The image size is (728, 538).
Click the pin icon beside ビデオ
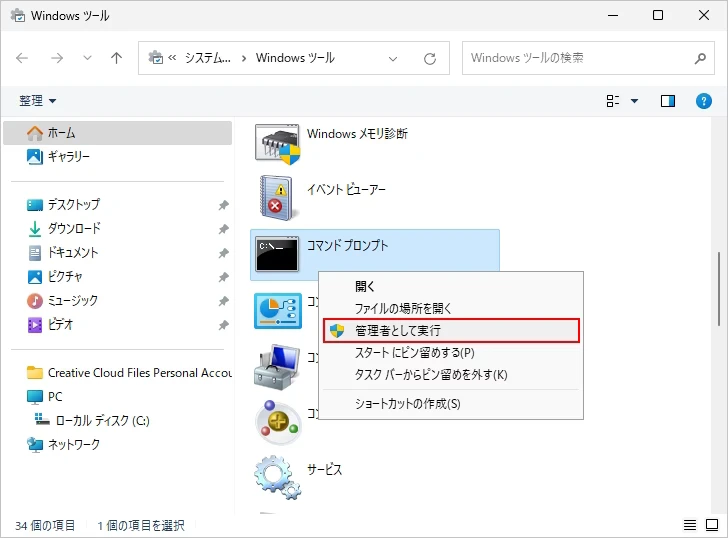coord(224,325)
